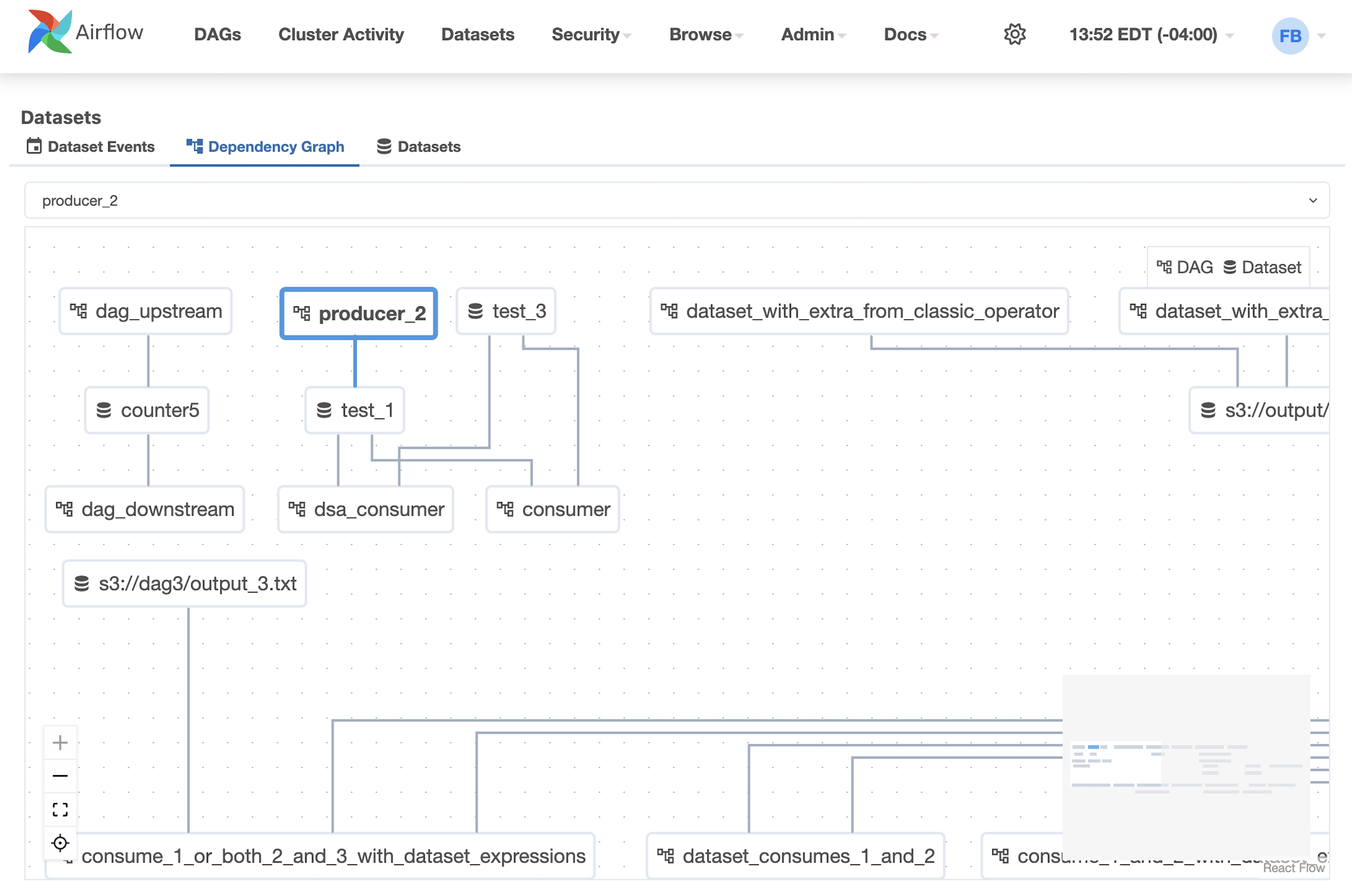Viewport: 1352px width, 896px height.
Task: Click the graph minimap overview
Action: click(1186, 766)
